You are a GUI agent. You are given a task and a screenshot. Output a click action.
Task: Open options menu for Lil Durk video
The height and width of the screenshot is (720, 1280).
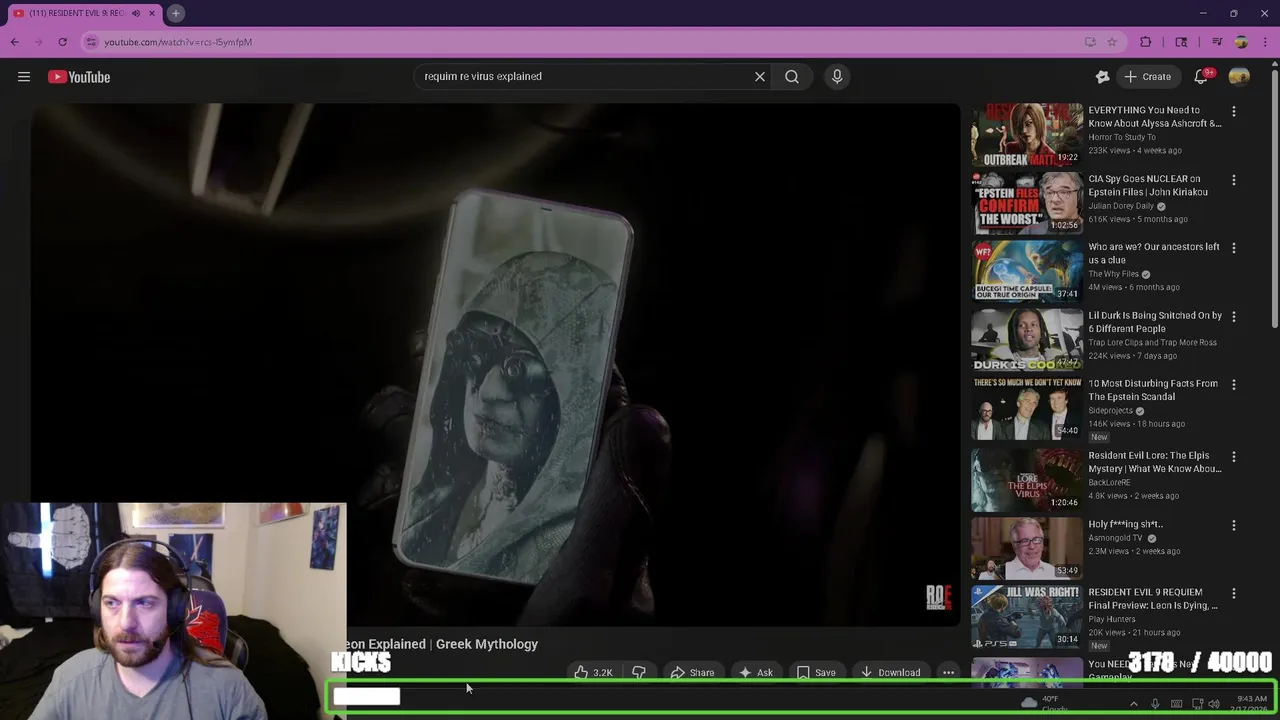click(x=1234, y=317)
